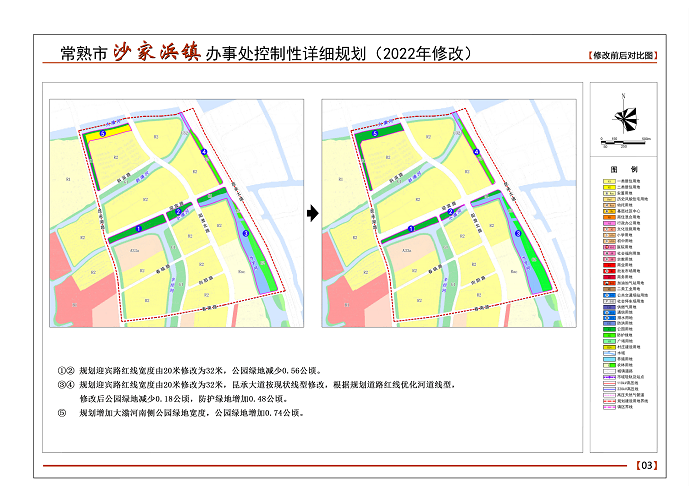Click marker 4 on the right map
The height and width of the screenshot is (494, 700).
point(476,152)
